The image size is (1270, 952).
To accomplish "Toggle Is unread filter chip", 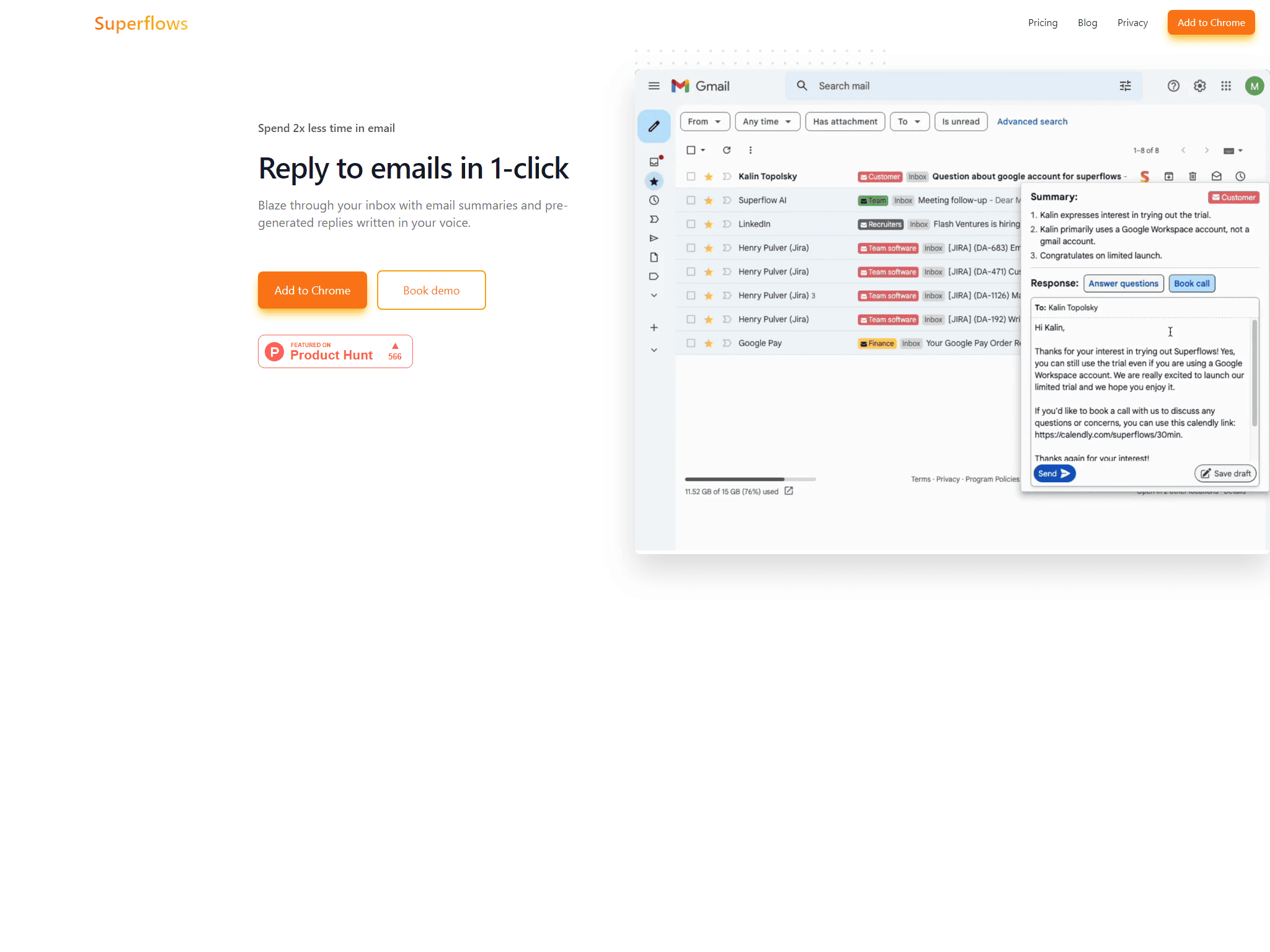I will point(961,121).
